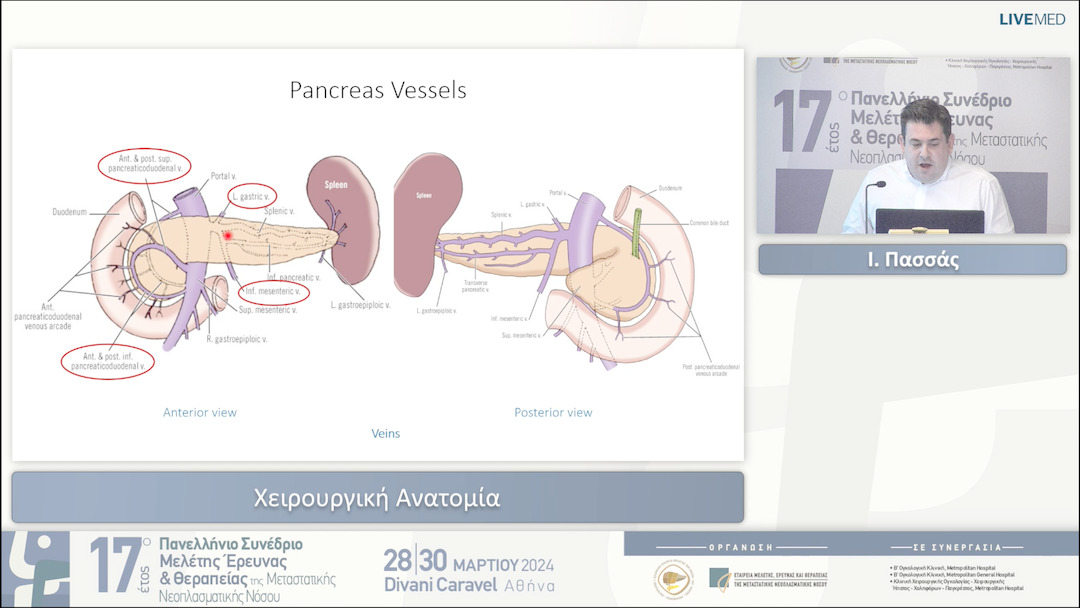
Task: Click the round organizer emblem in footer
Action: (x=674, y=581)
